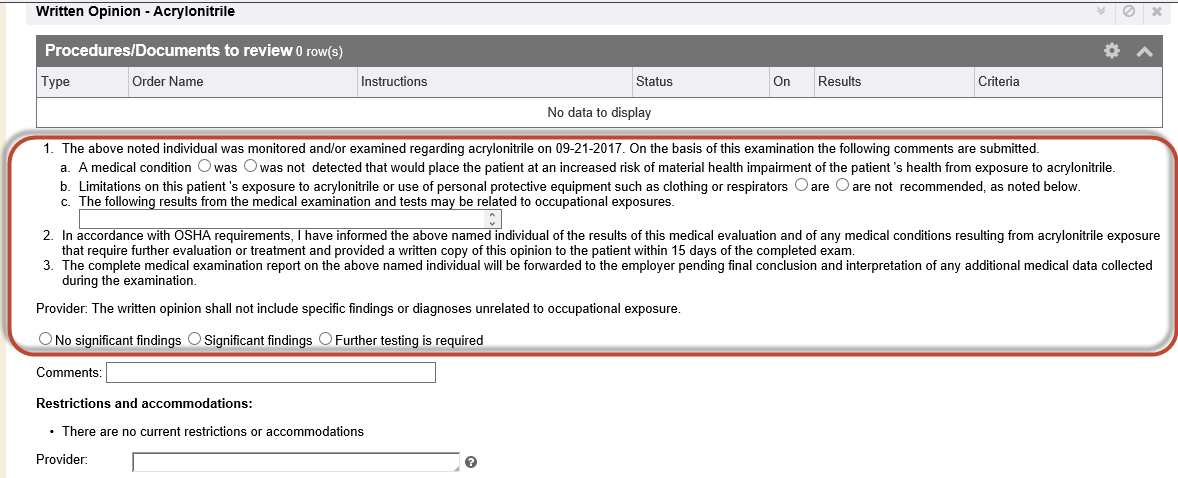Open the Procedures/Documents gear settings
This screenshot has height=478, width=1178.
coord(1112,51)
